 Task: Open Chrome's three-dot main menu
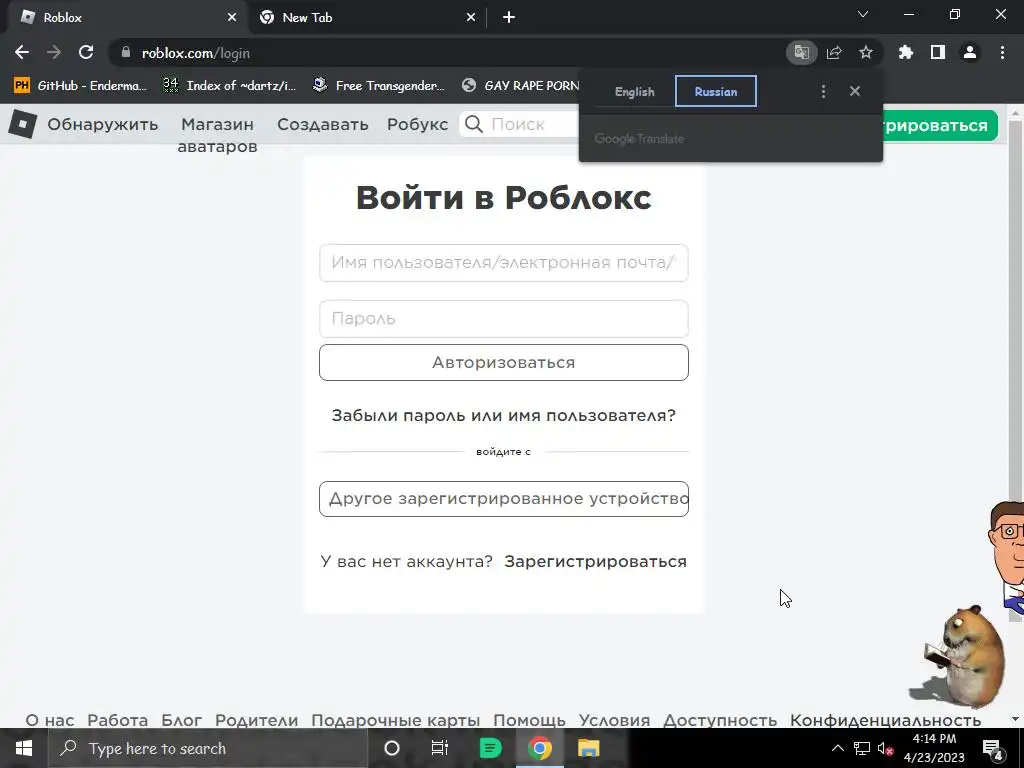pyautogui.click(x=1002, y=52)
